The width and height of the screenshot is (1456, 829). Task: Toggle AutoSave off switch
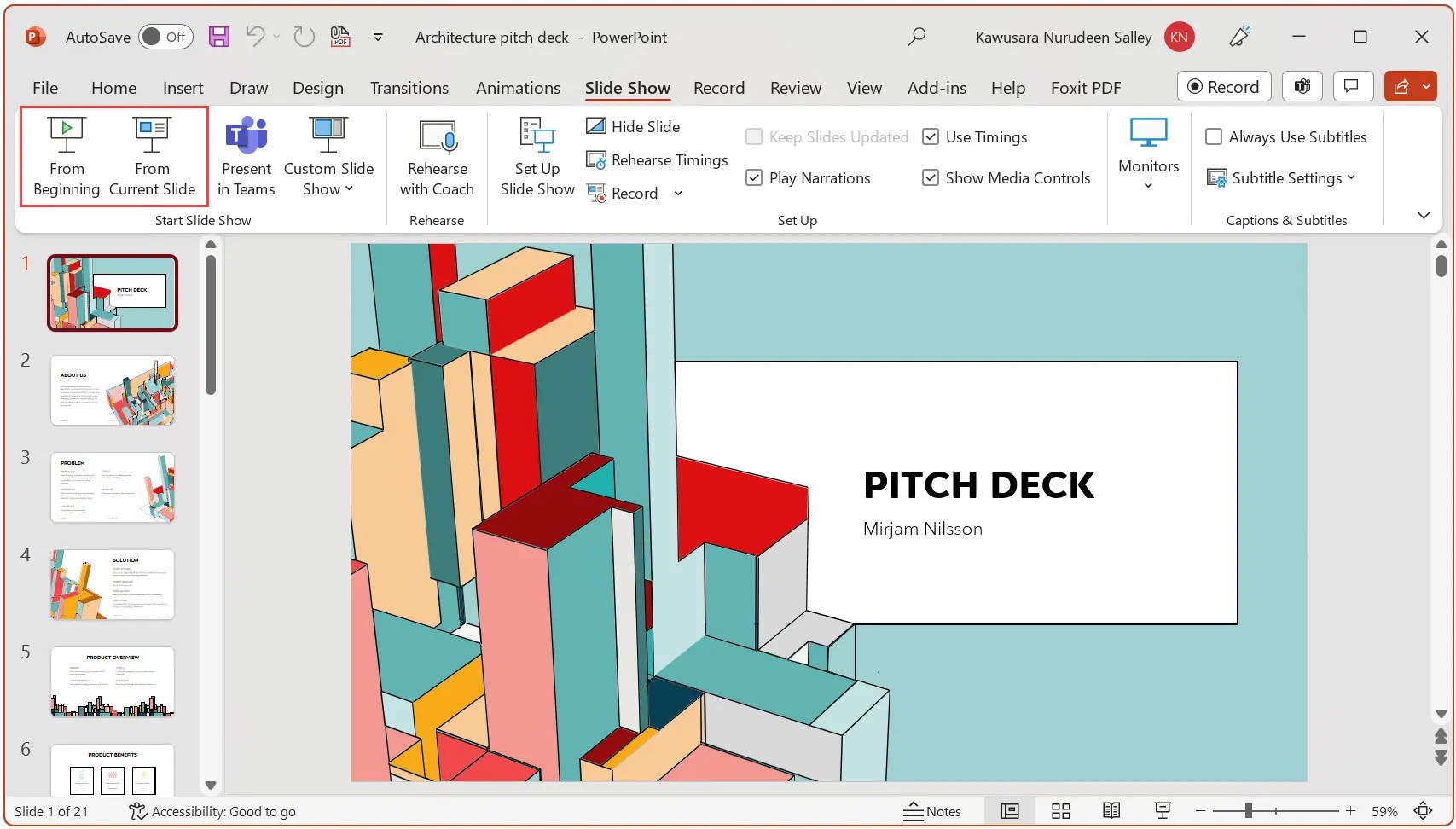coord(165,37)
